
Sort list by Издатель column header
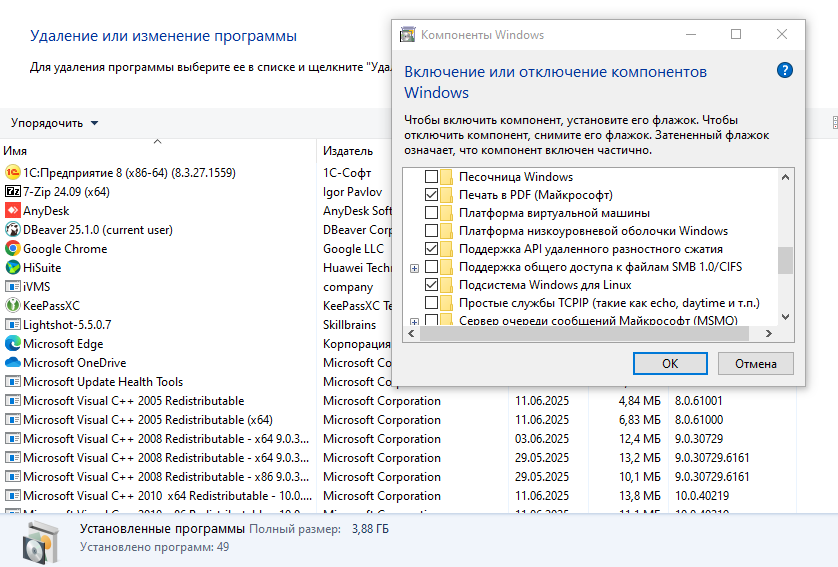pyautogui.click(x=347, y=151)
